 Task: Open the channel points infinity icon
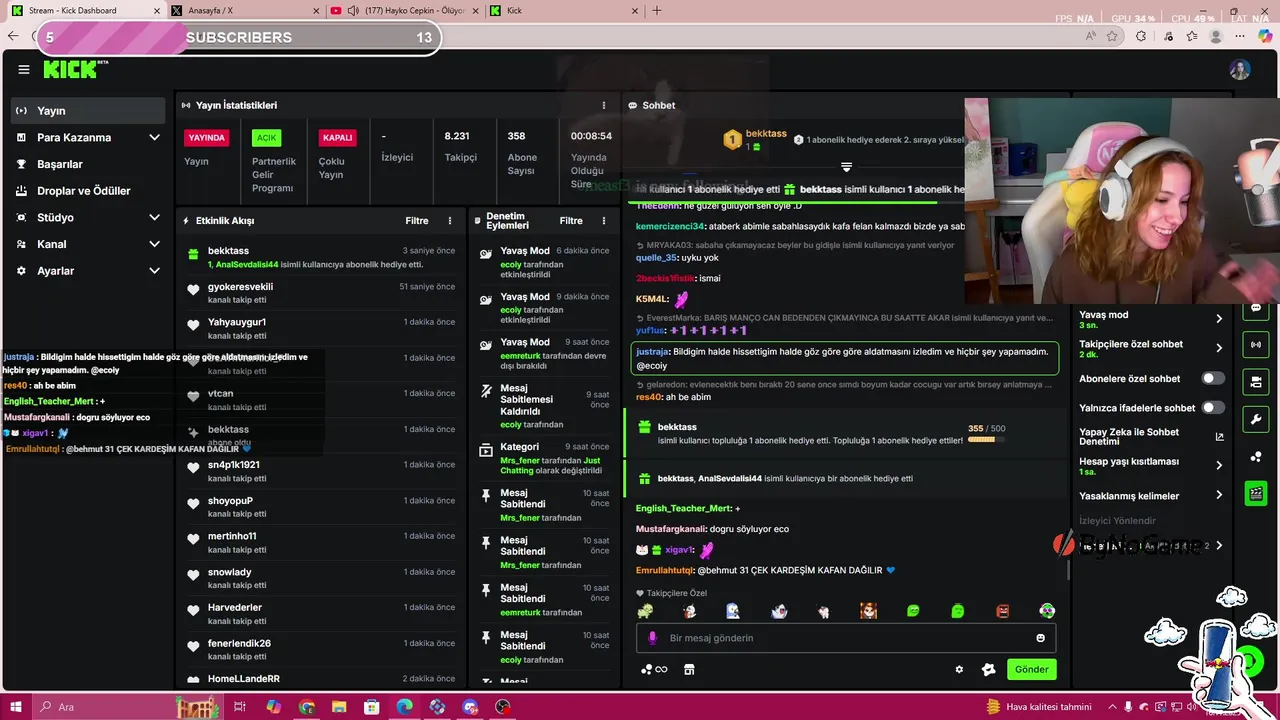pos(655,670)
